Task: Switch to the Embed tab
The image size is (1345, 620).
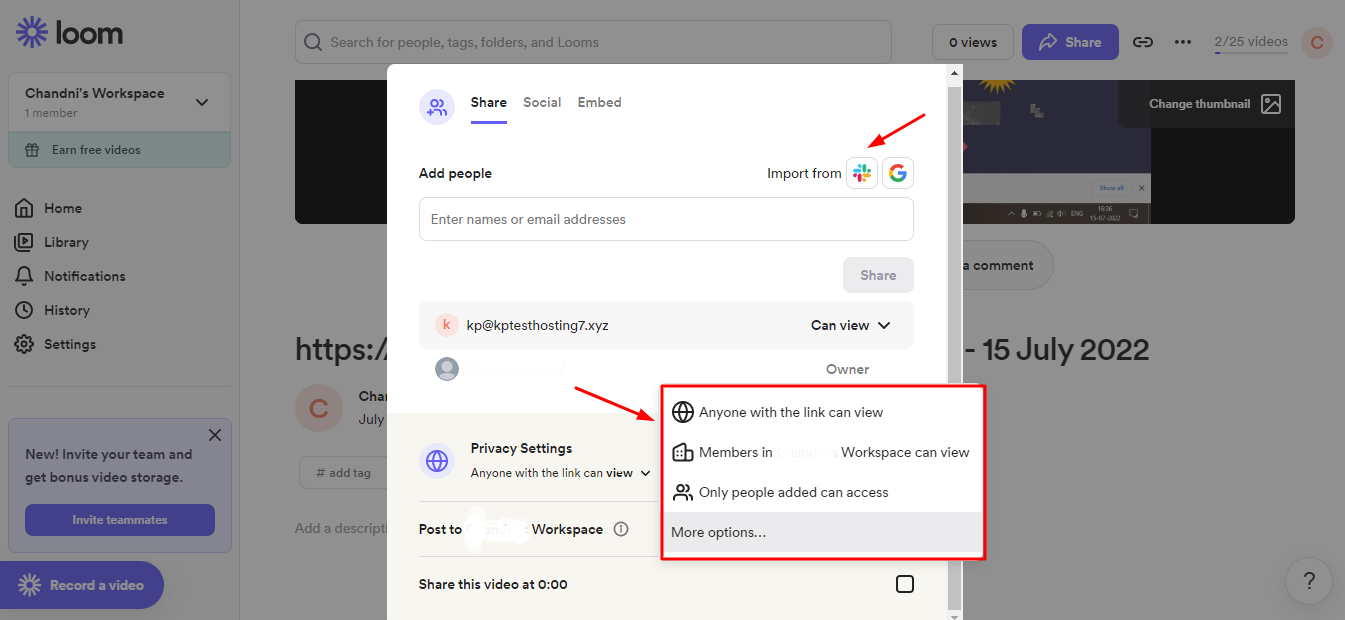Action: (599, 102)
